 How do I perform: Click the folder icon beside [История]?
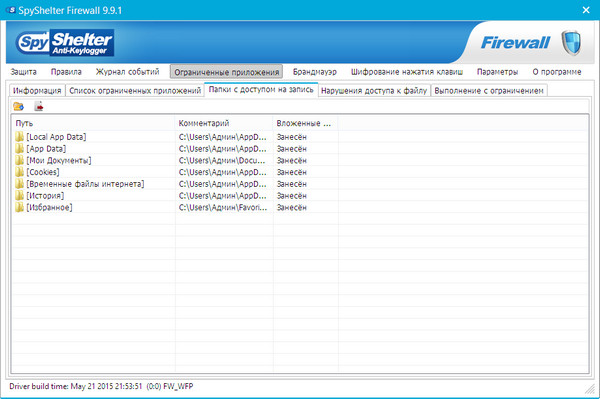point(20,196)
